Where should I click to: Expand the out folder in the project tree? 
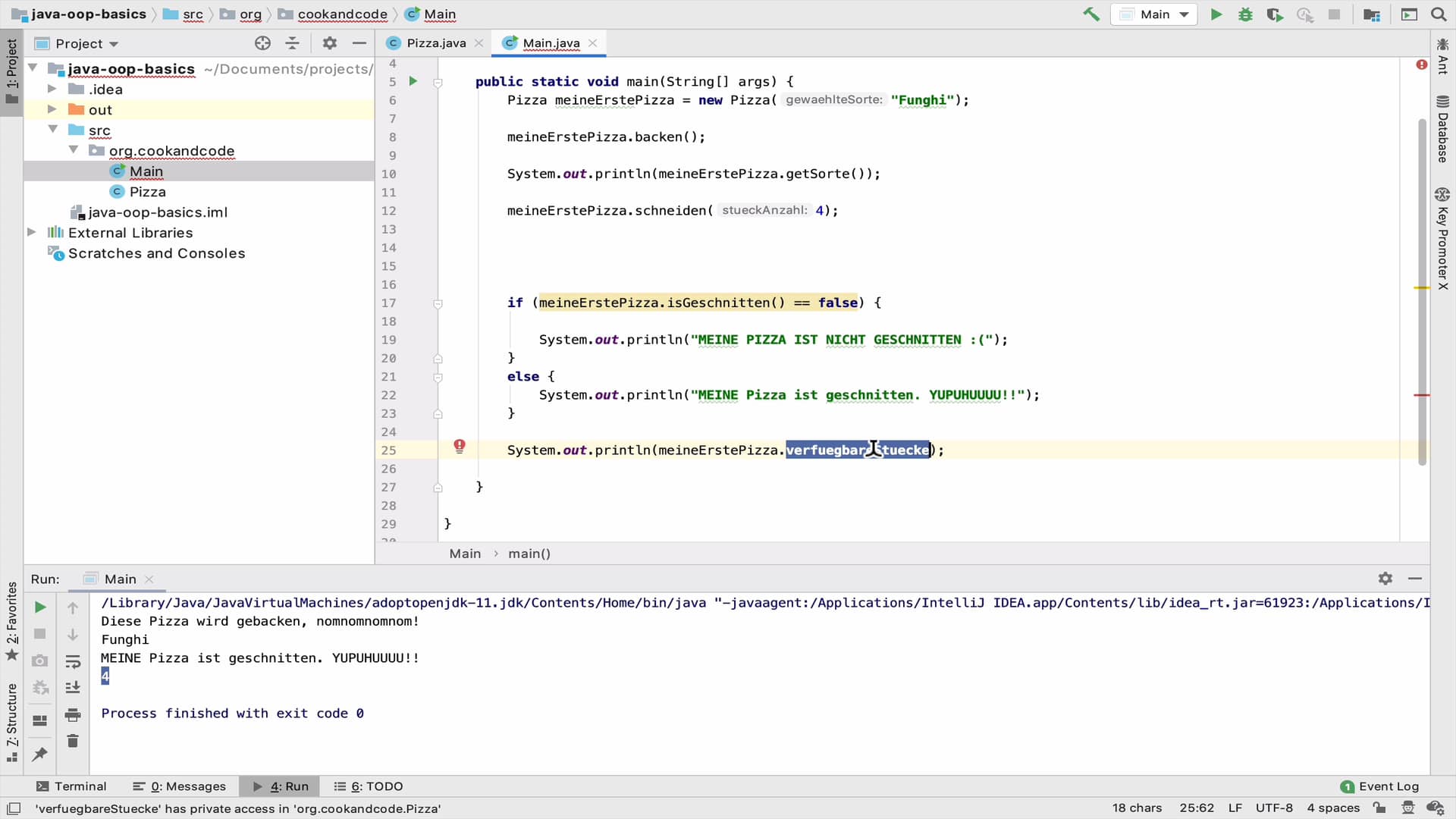click(52, 109)
